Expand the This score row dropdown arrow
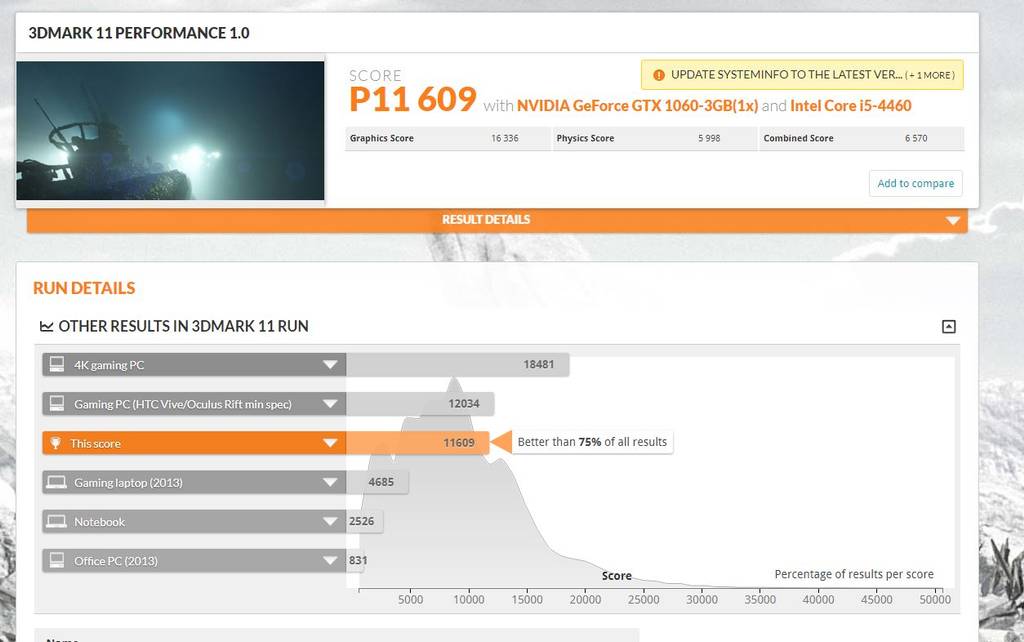Viewport: 1024px width, 642px height. tap(330, 443)
